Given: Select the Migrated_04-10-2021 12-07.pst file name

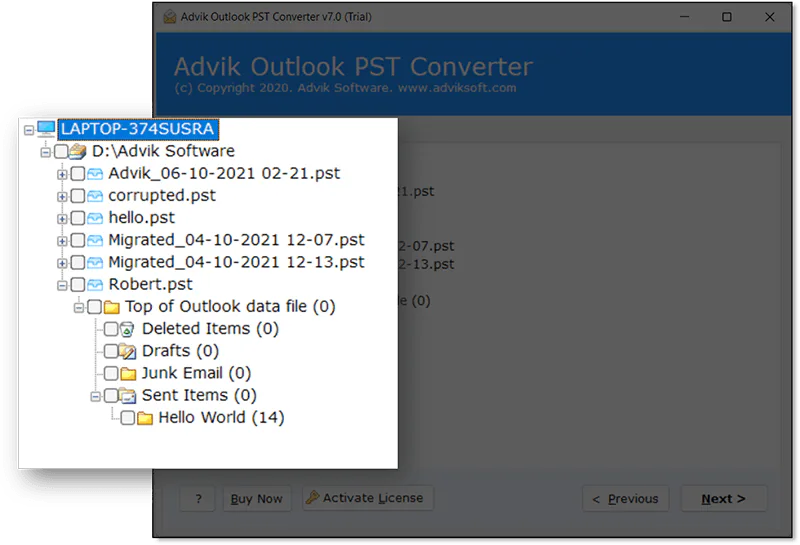Looking at the screenshot, I should [x=236, y=240].
